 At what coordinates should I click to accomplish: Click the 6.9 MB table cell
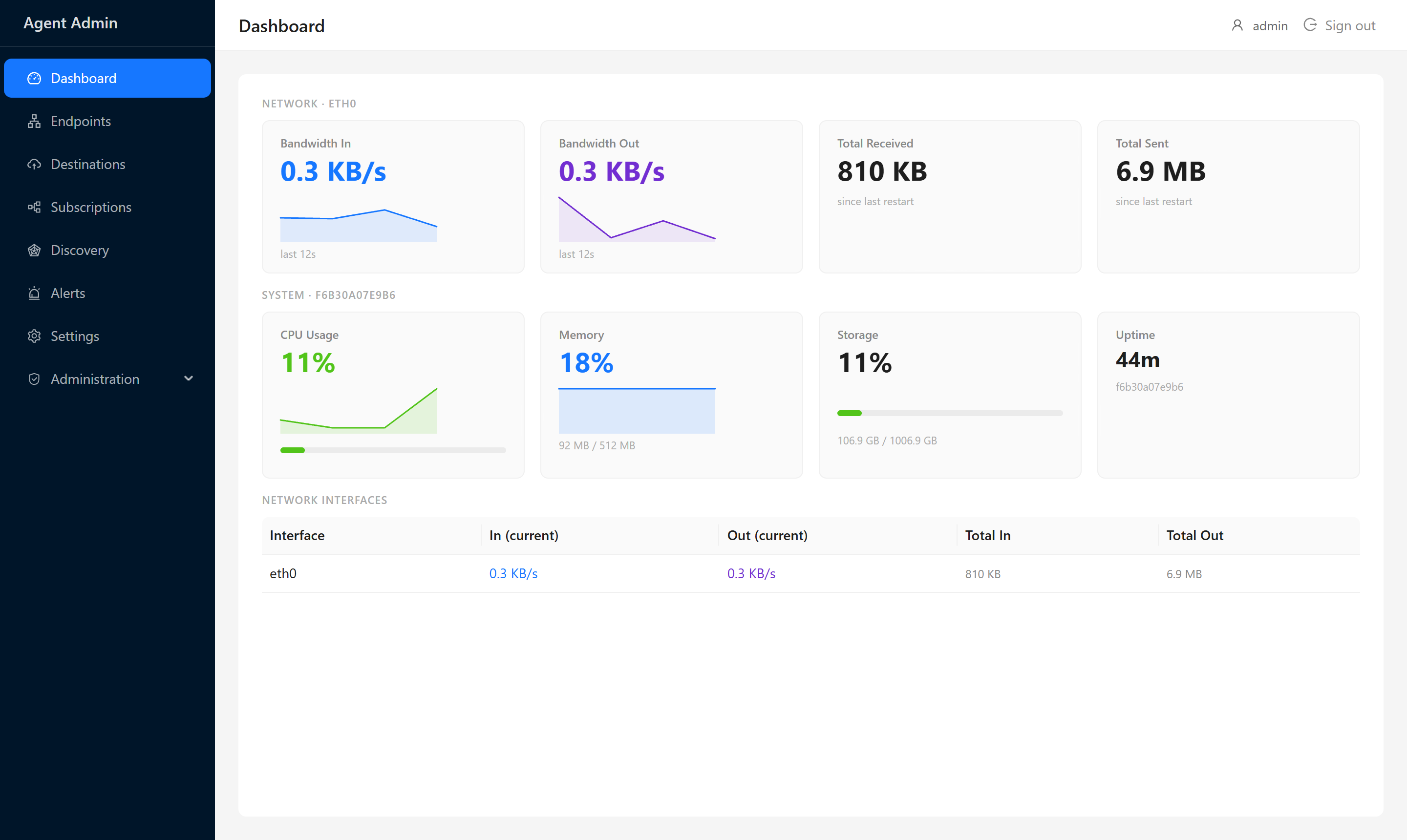click(x=1184, y=574)
